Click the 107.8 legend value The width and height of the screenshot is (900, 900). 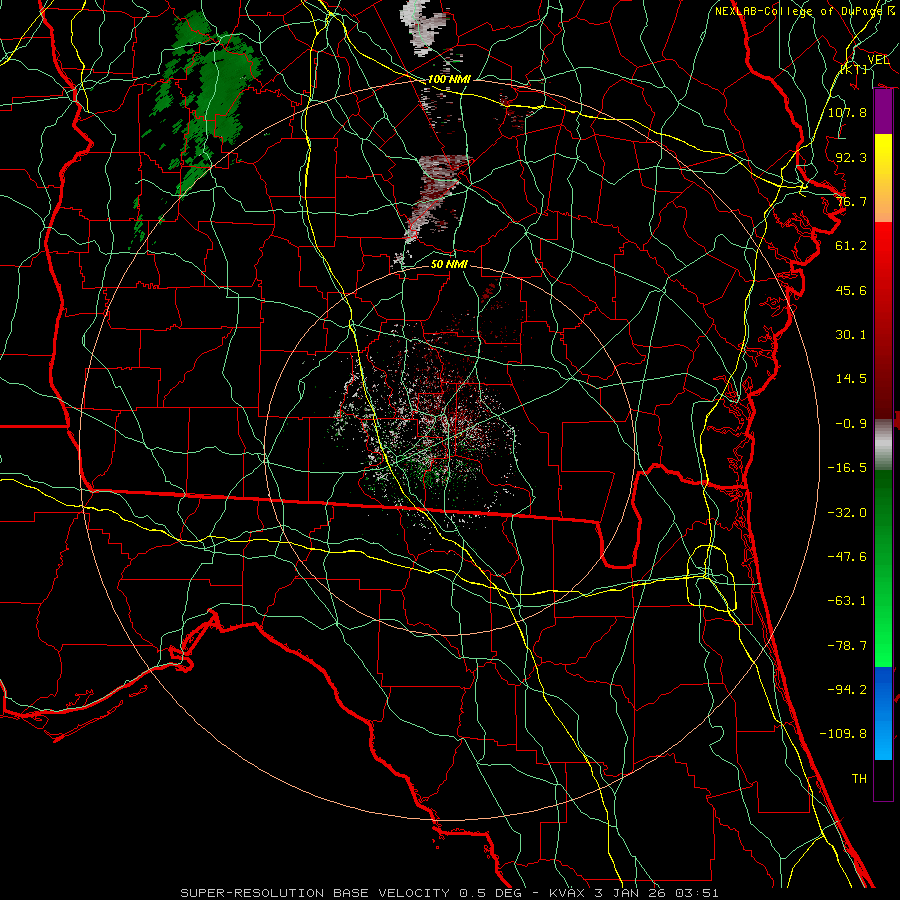pyautogui.click(x=847, y=112)
